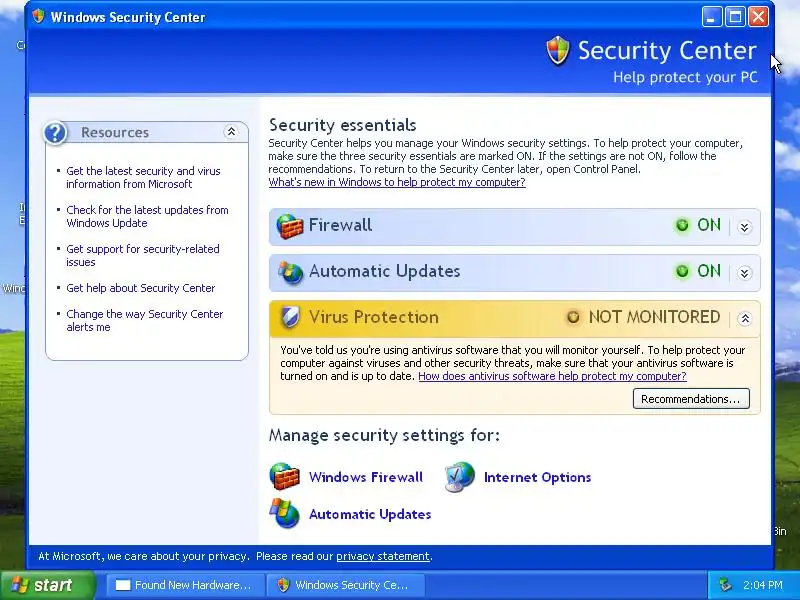Viewport: 800px width, 600px height.
Task: Click the system tray hardware icon
Action: click(x=724, y=585)
